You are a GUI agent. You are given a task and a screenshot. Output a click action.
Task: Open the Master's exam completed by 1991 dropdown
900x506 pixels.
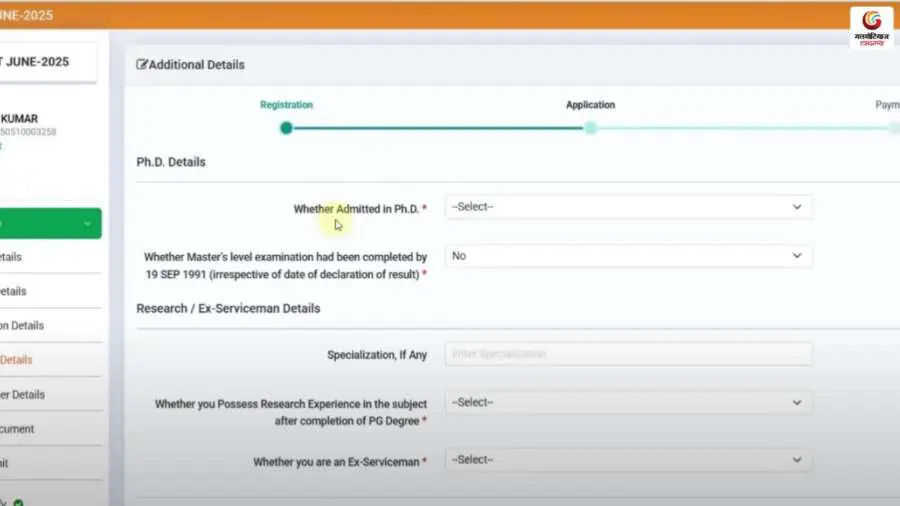point(629,256)
